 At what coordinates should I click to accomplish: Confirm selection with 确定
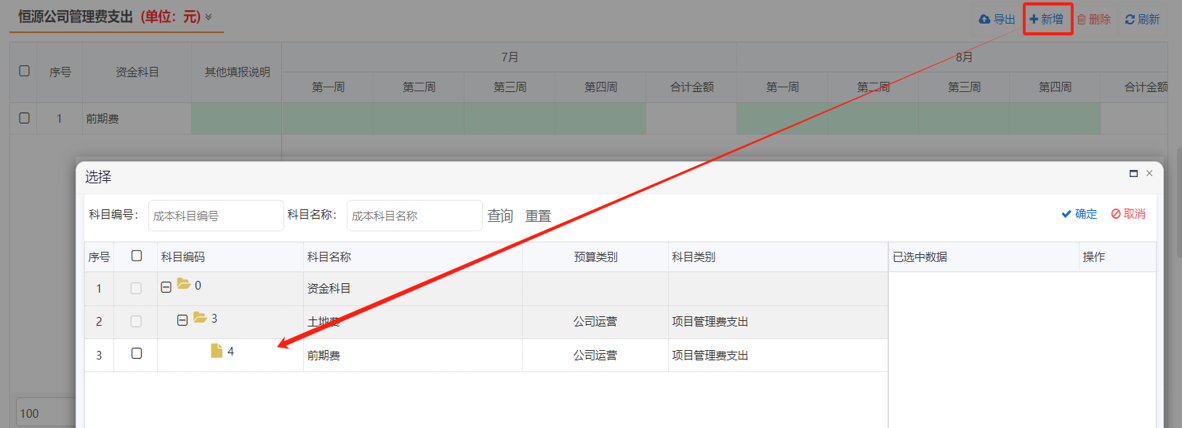pyautogui.click(x=1079, y=214)
